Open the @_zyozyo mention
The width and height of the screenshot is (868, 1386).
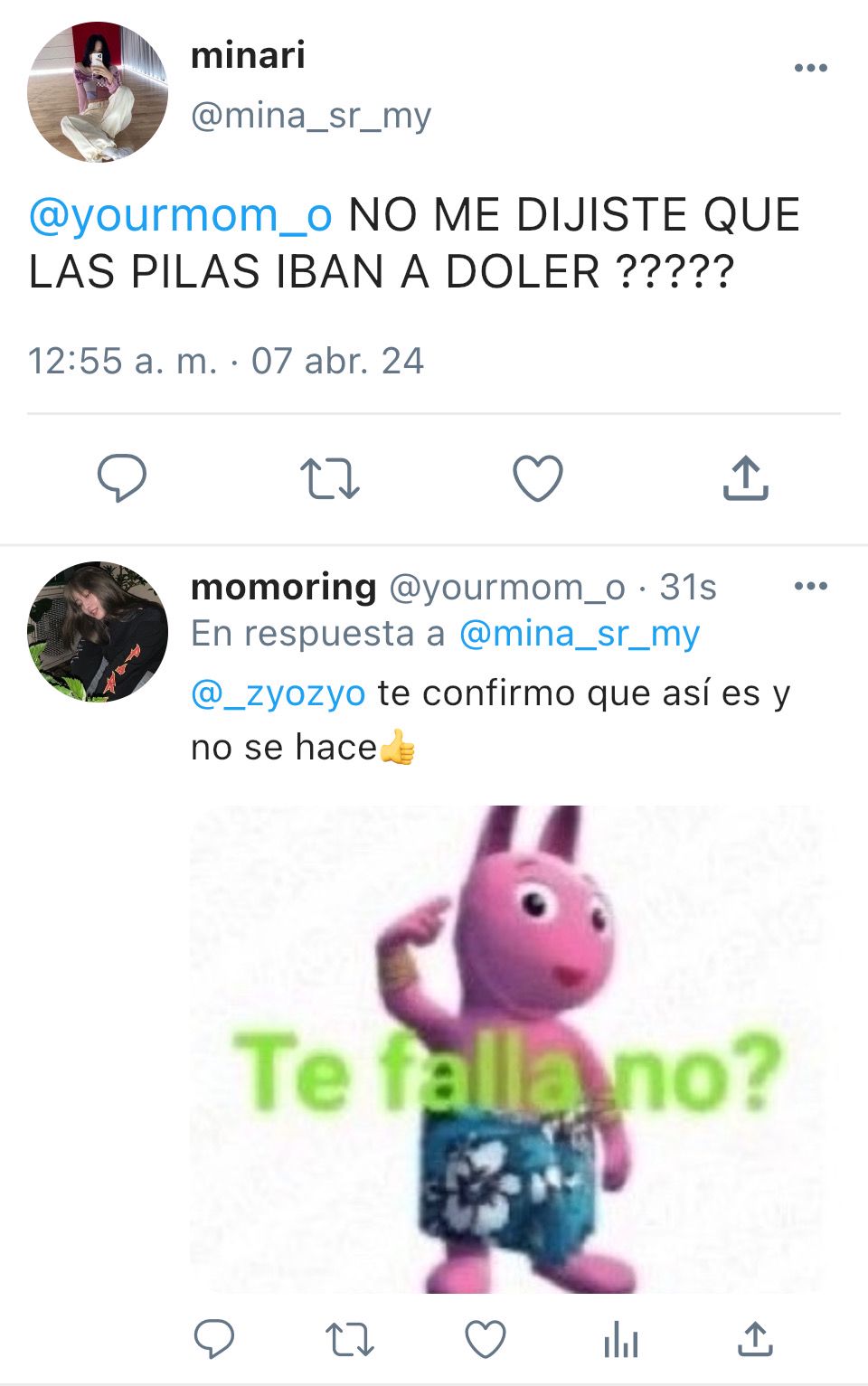pyautogui.click(x=278, y=693)
